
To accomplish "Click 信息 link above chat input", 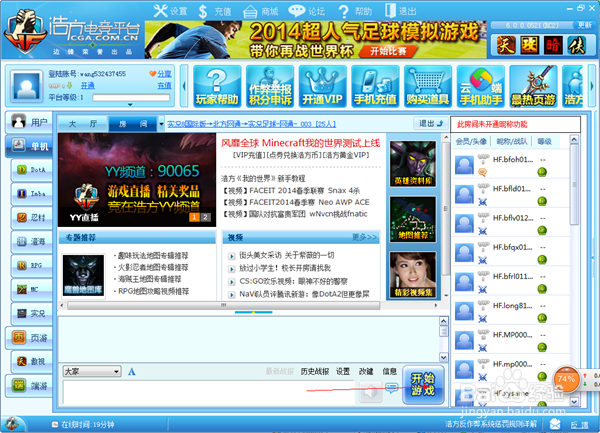I will click(390, 371).
